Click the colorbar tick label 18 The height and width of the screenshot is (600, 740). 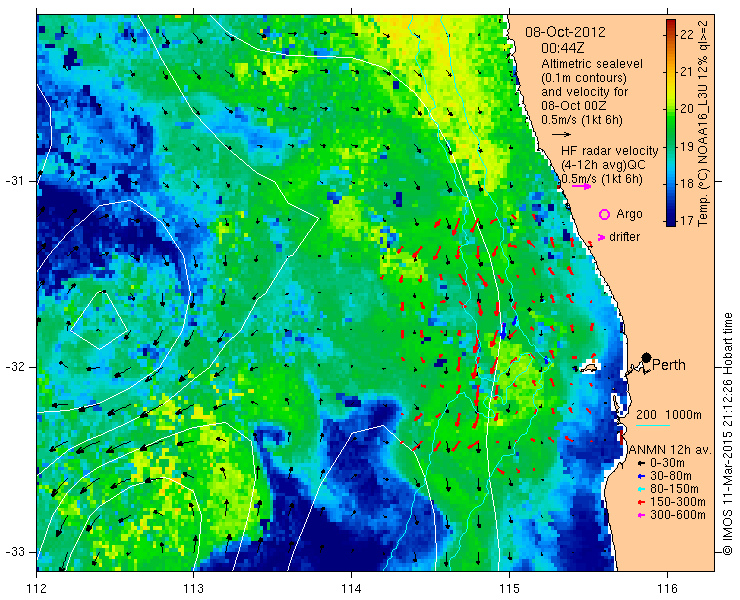pos(687,183)
